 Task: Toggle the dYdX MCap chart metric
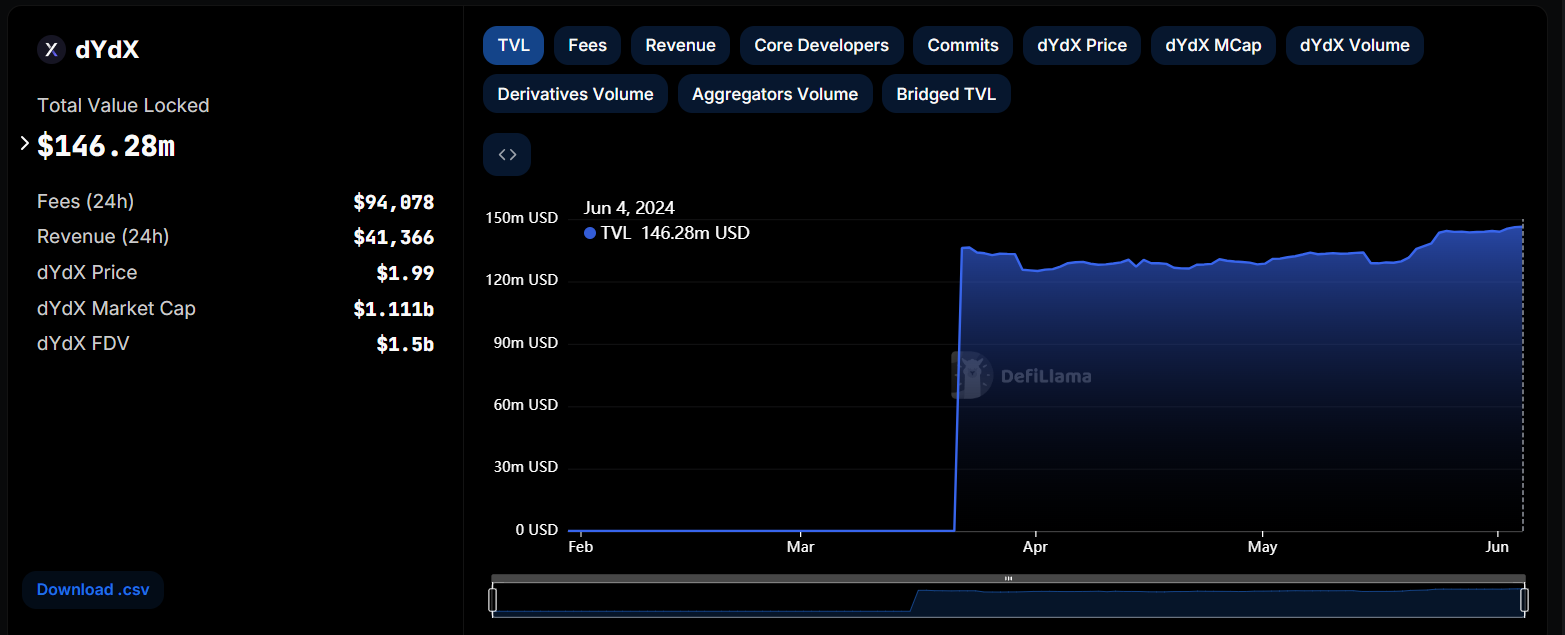1213,45
